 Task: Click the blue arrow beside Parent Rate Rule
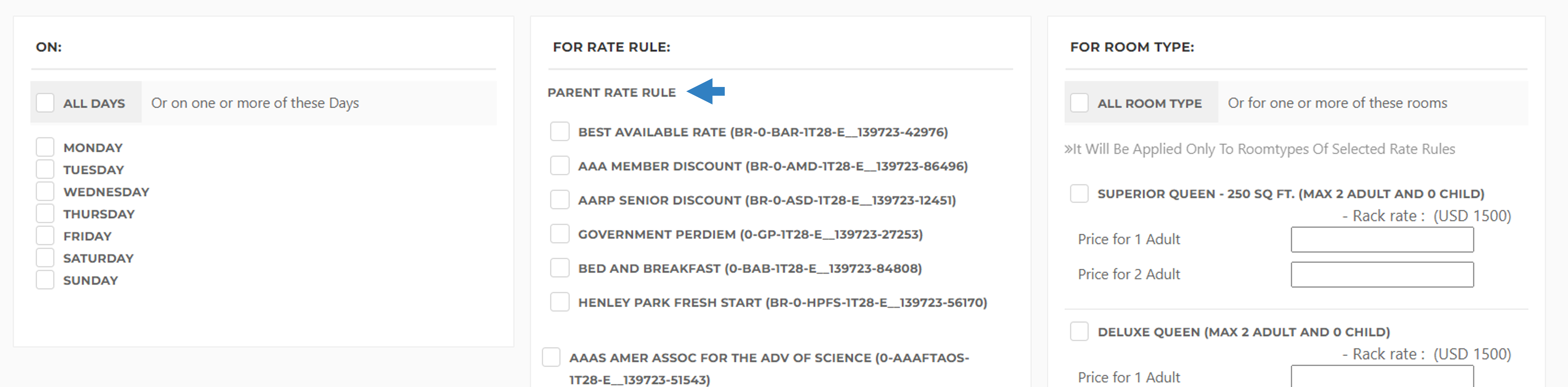(x=706, y=92)
